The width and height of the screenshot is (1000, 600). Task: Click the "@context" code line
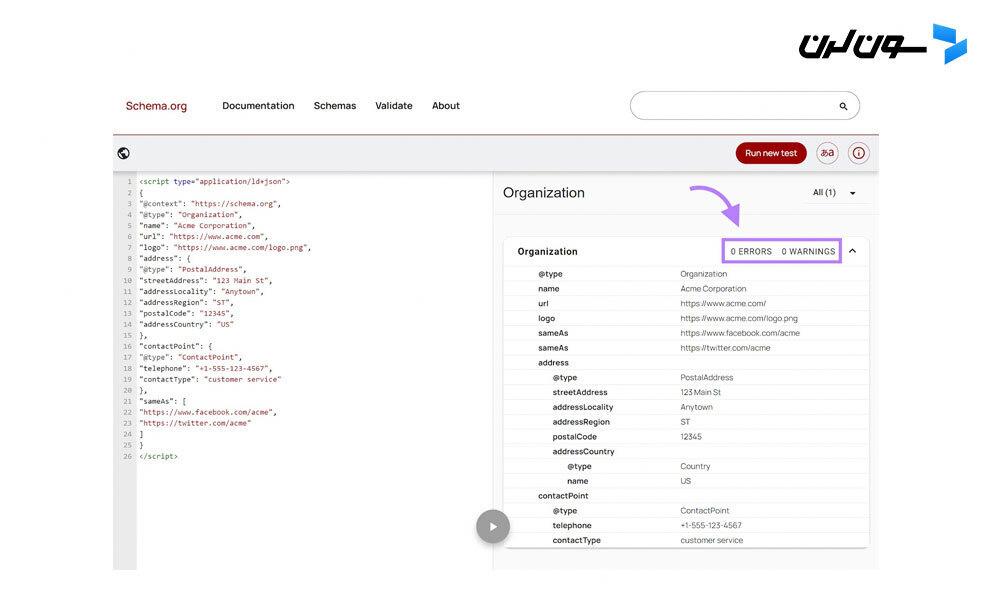210,204
